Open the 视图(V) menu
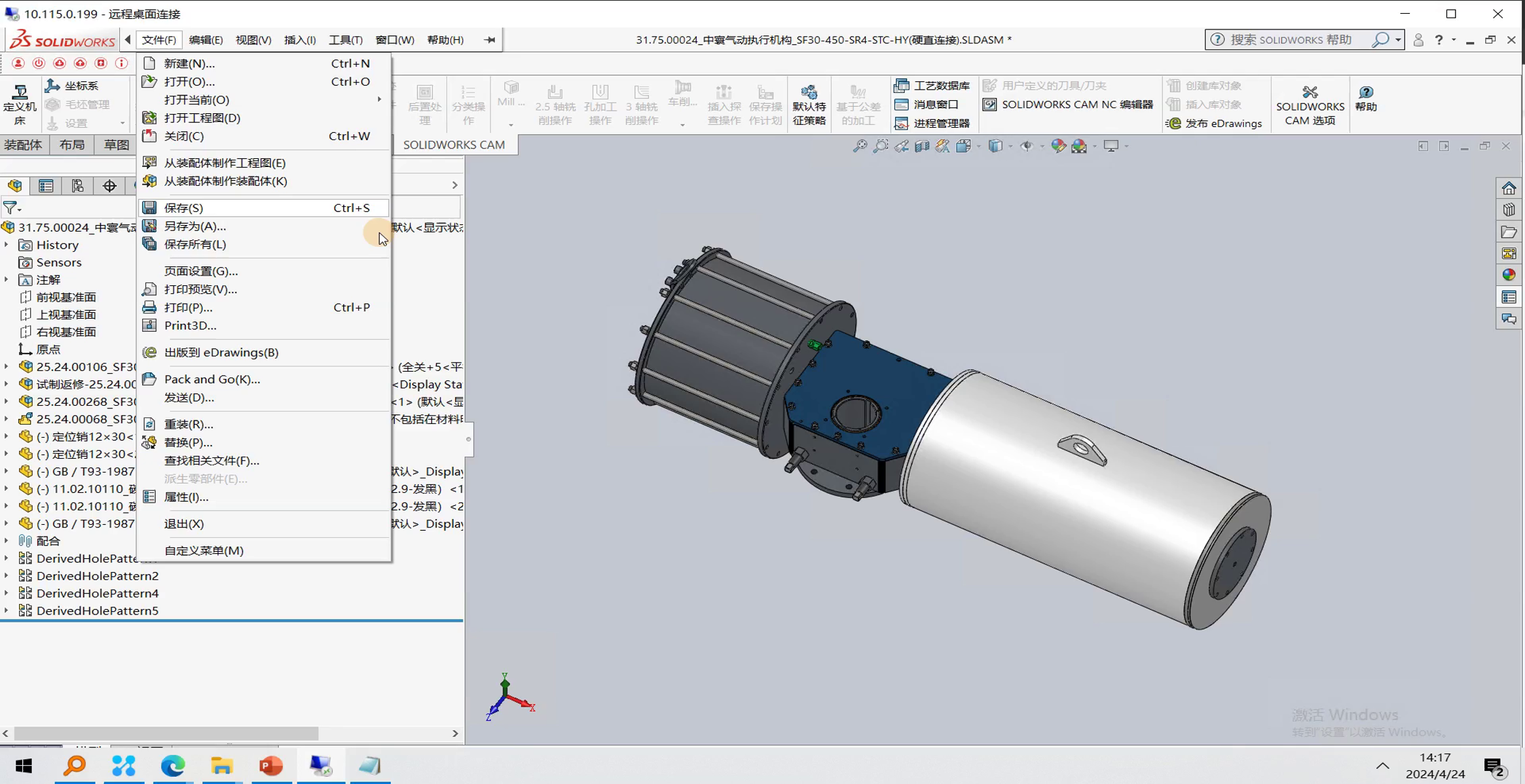This screenshot has height=784, width=1525. (253, 40)
